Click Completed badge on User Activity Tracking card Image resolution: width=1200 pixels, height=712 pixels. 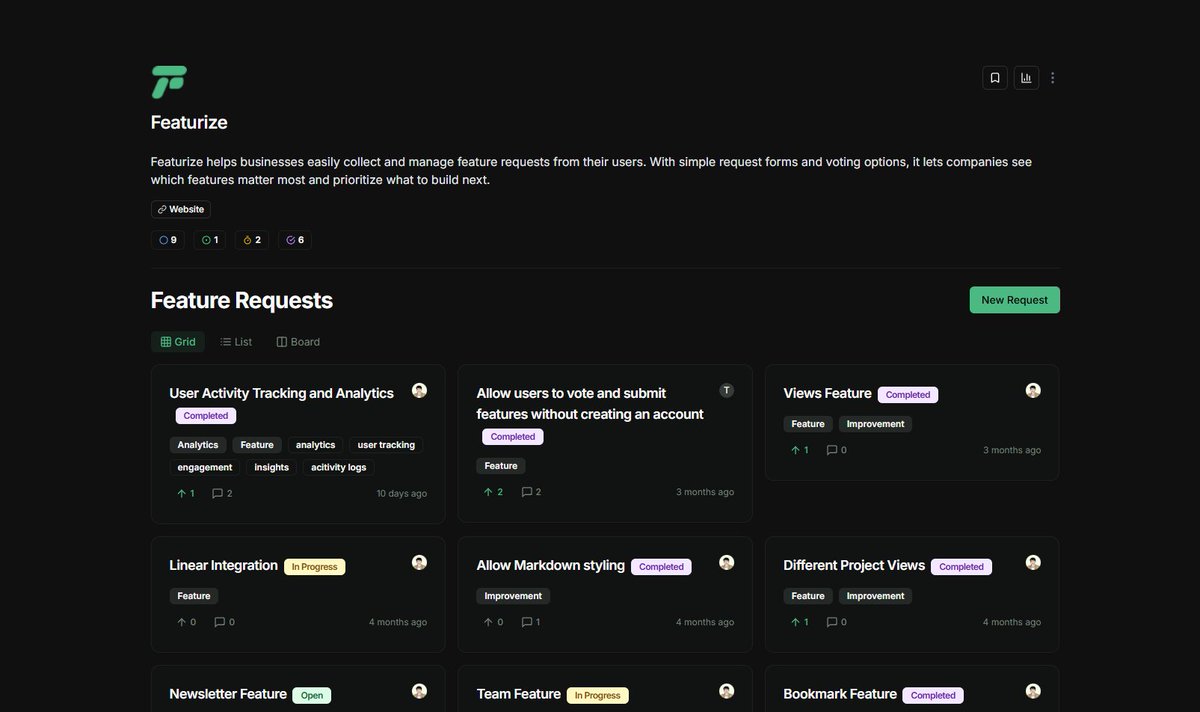tap(206, 416)
